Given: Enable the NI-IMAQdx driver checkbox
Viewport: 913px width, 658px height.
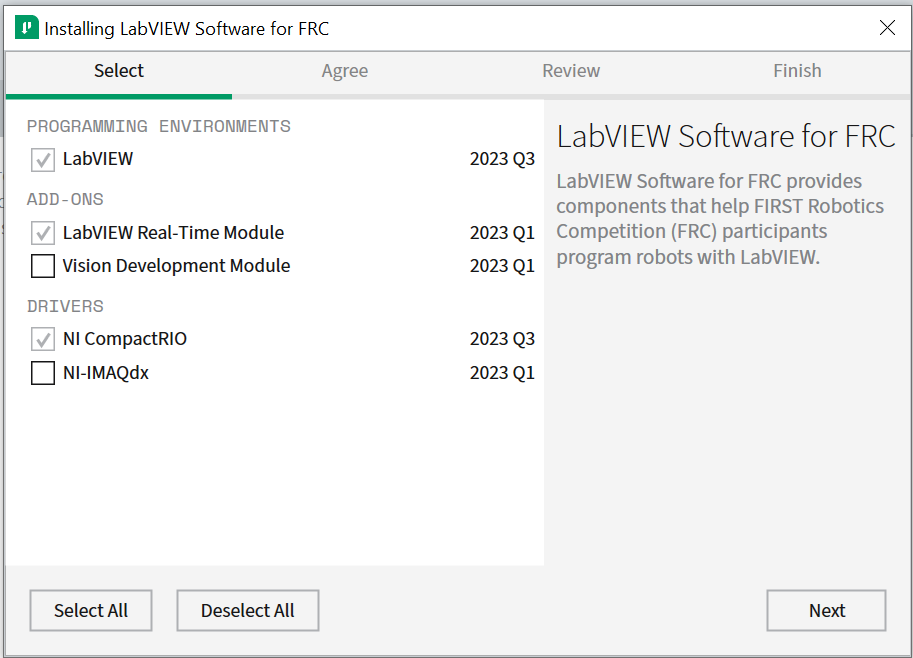Looking at the screenshot, I should pos(42,372).
